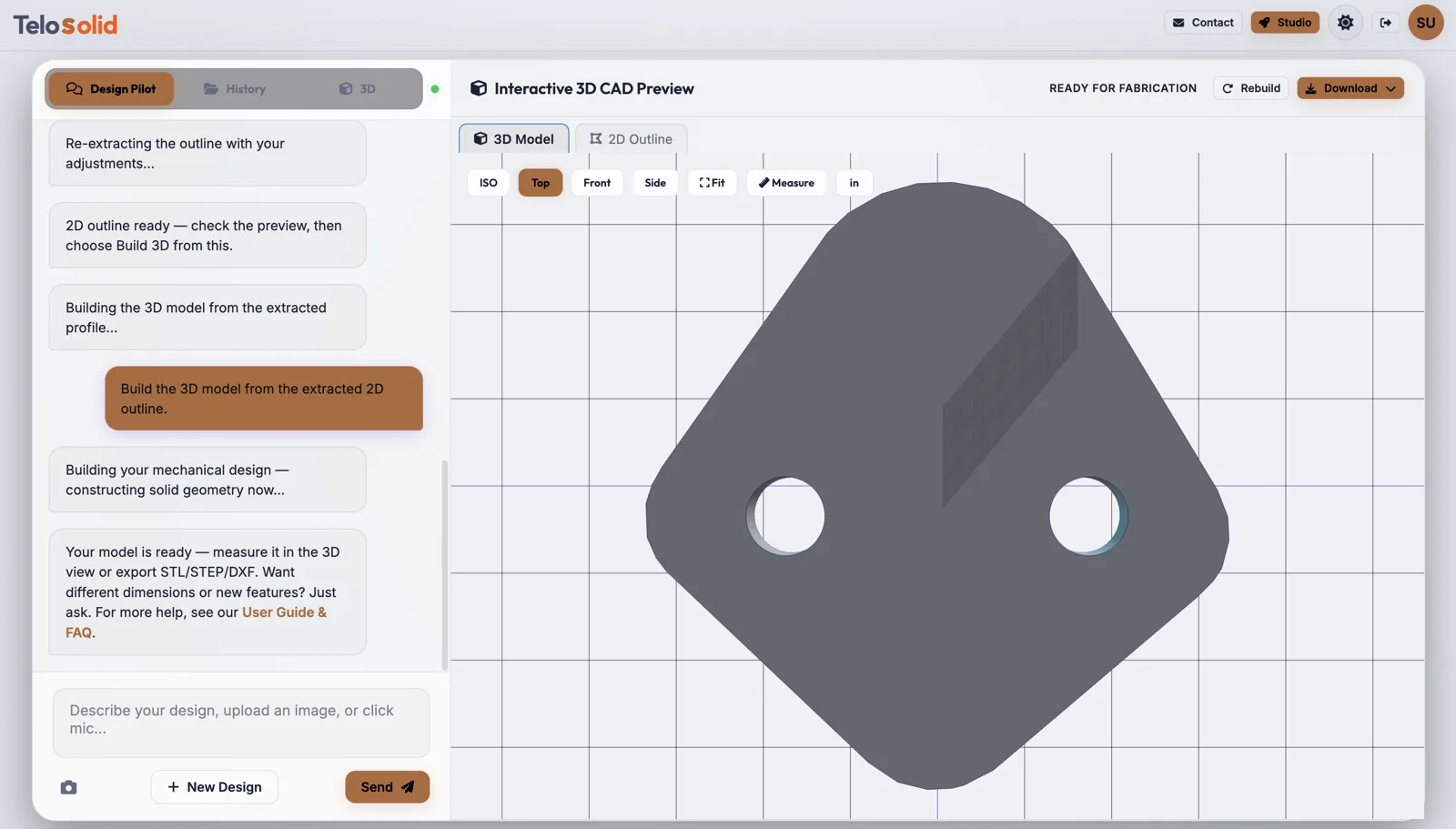Activate the Measure tool
The height and width of the screenshot is (829, 1456).
pos(787,183)
